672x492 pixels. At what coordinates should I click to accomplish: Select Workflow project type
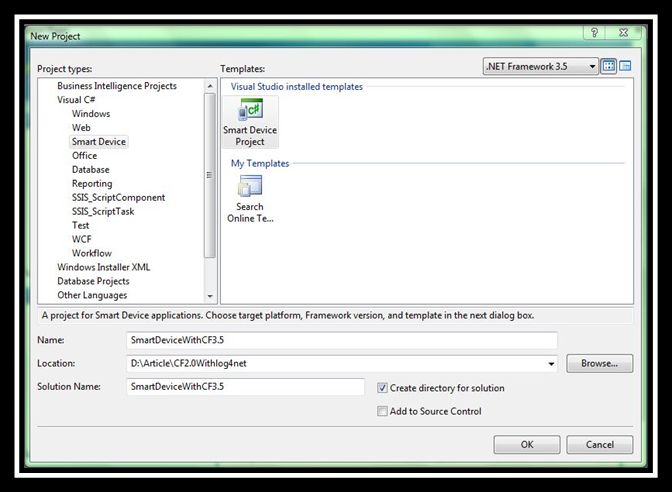click(x=92, y=253)
